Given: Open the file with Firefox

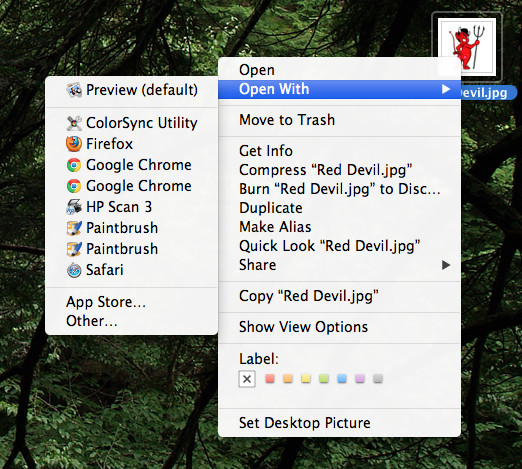Looking at the screenshot, I should point(132,144).
